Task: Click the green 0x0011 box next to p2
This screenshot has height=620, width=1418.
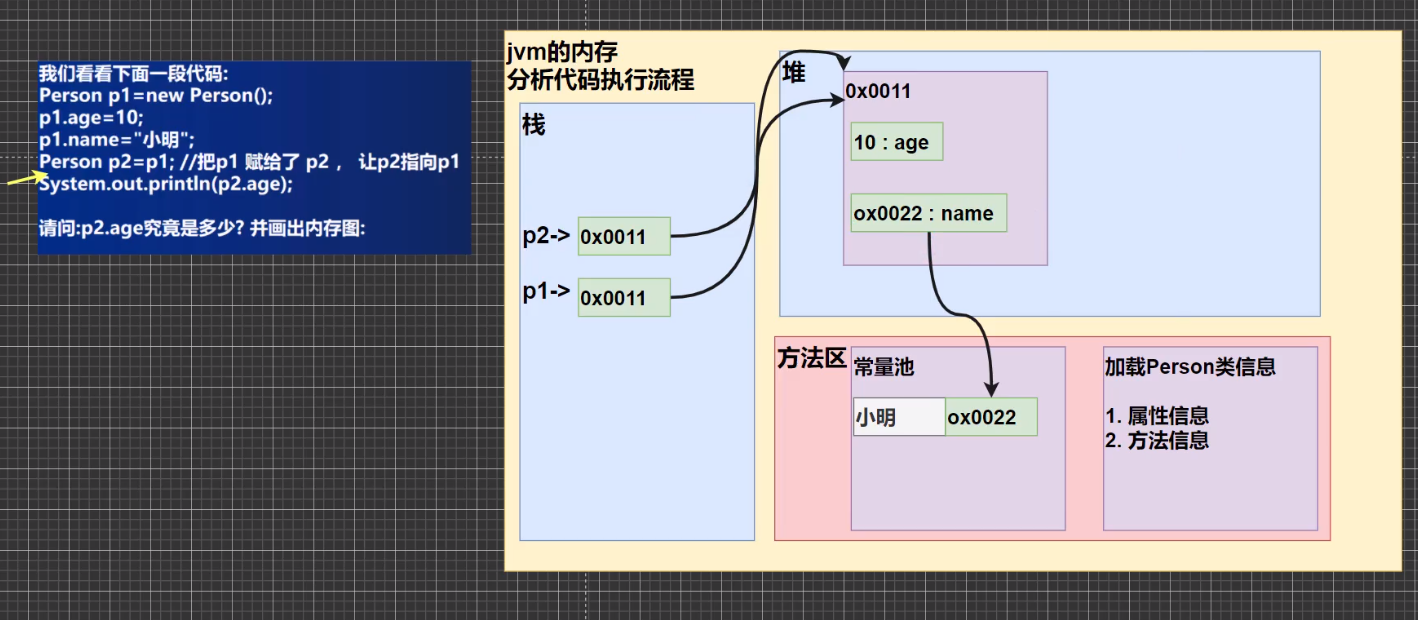Action: [x=623, y=236]
